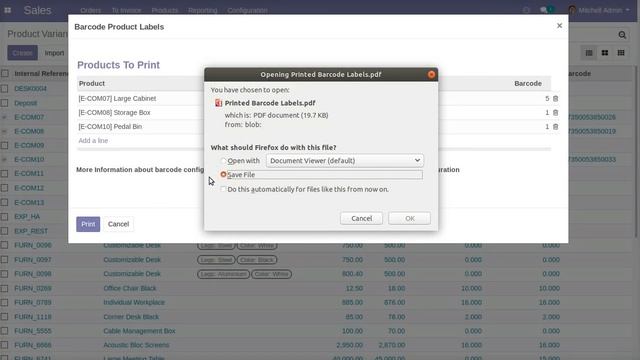Click Mitchell Admin avatar
The image size is (640, 360).
pos(572,10)
